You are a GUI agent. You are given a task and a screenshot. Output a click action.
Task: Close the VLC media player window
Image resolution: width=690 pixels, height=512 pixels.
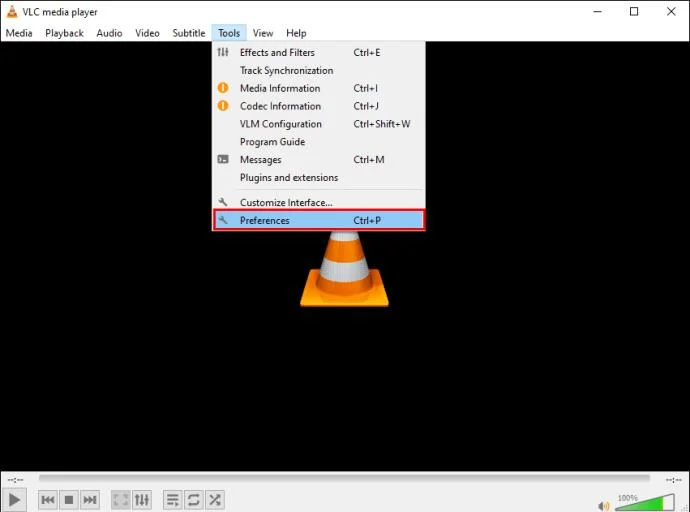tap(671, 12)
